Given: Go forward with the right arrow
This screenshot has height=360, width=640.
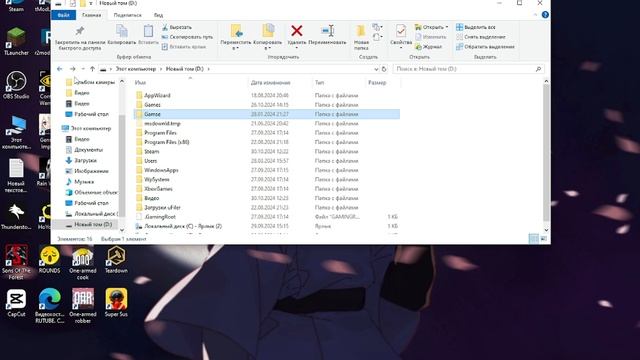Looking at the screenshot, I should click(73, 69).
